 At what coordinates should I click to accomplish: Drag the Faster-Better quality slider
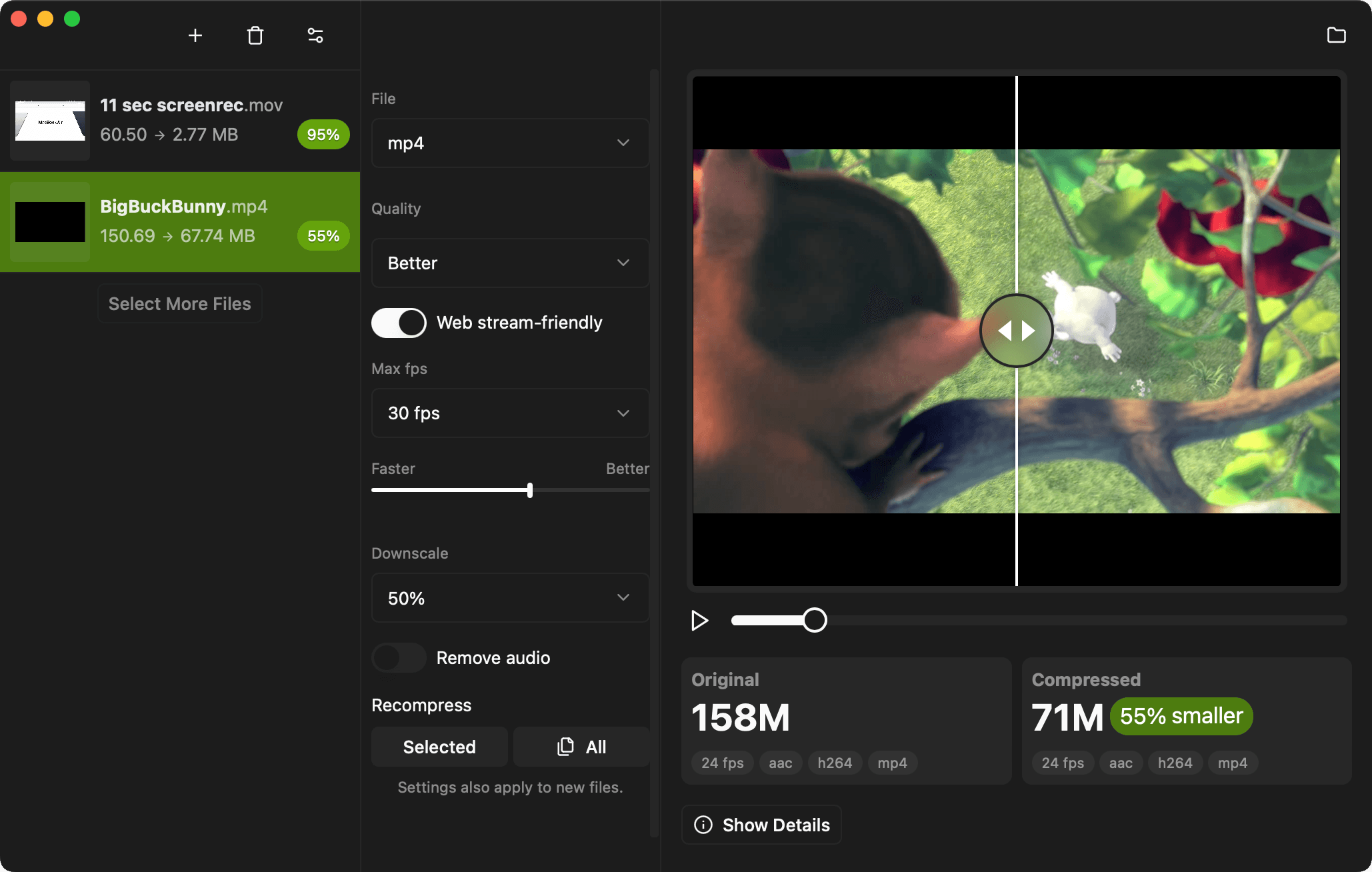click(x=531, y=490)
